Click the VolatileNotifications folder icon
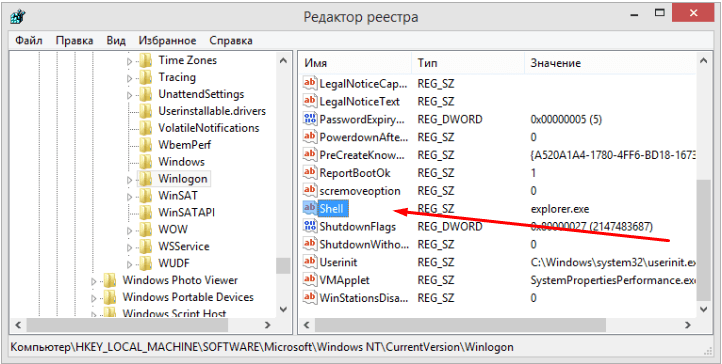This screenshot has width=722, height=364. 146,128
